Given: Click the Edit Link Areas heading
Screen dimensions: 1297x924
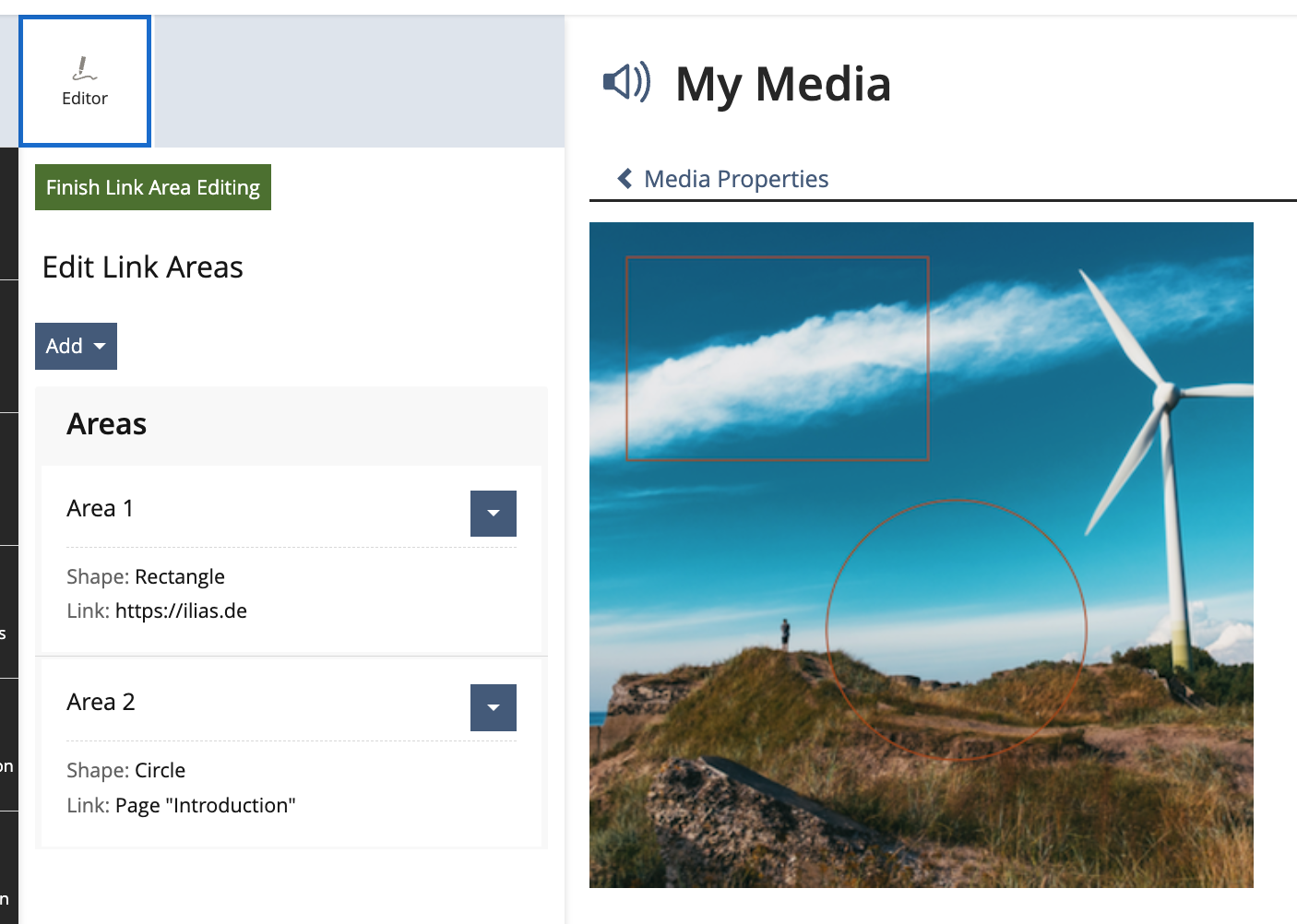Looking at the screenshot, I should tap(143, 267).
